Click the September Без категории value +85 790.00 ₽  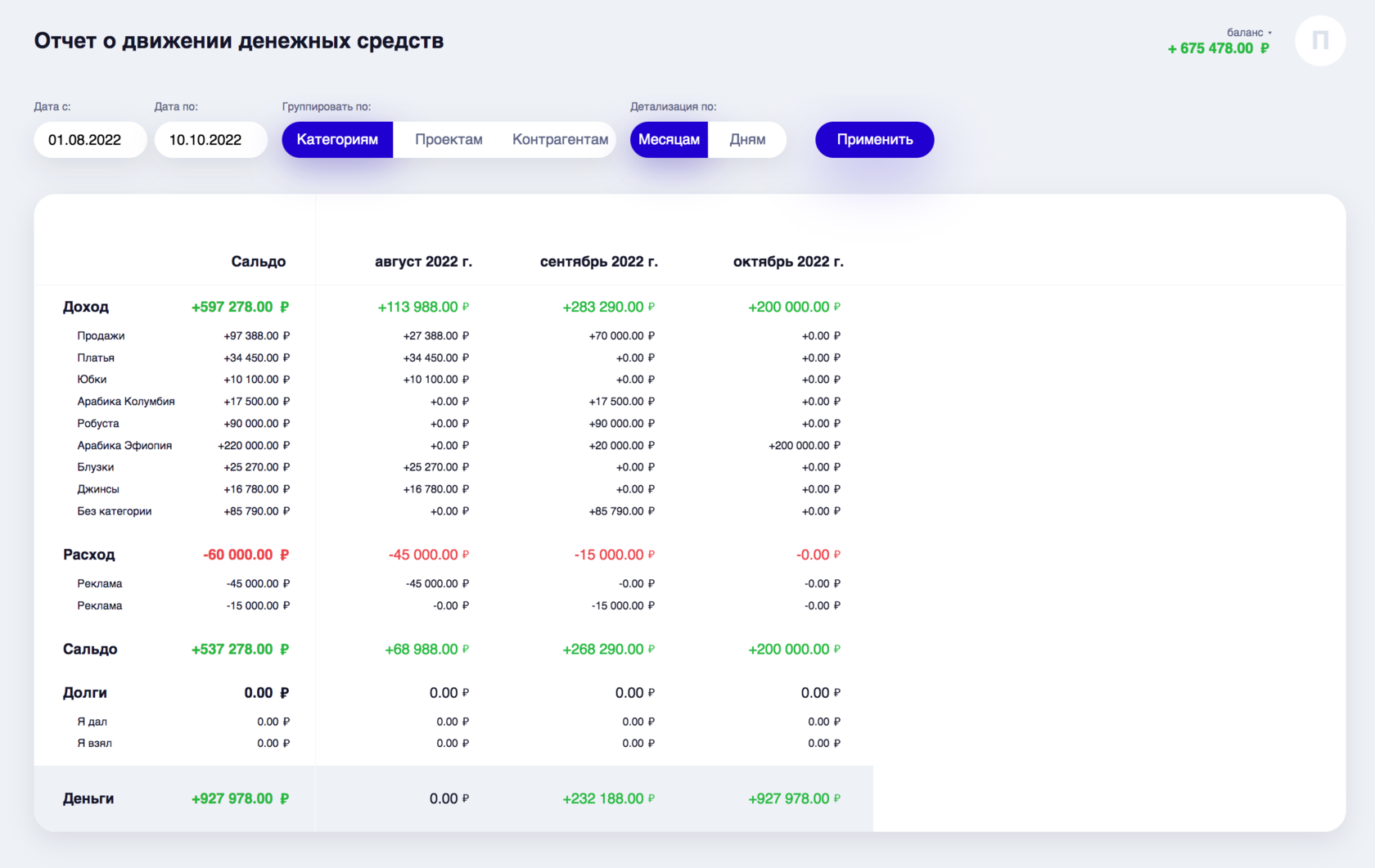coord(622,511)
